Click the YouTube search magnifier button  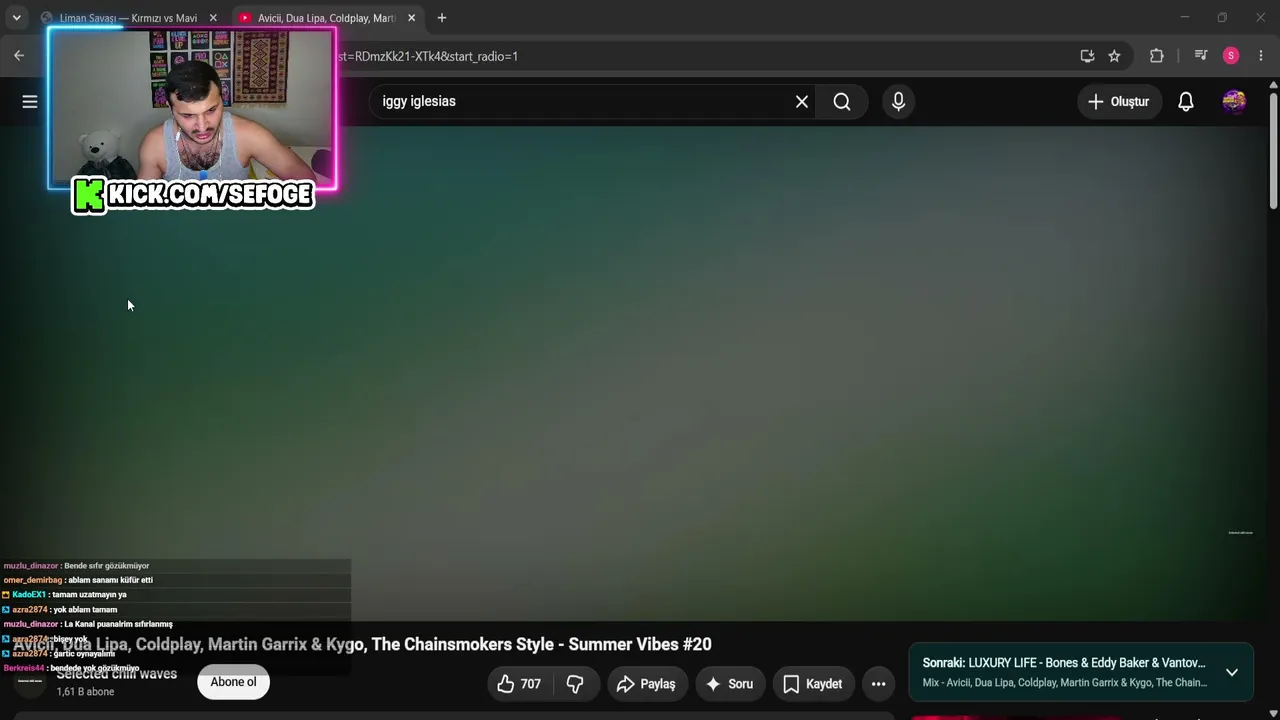(842, 101)
